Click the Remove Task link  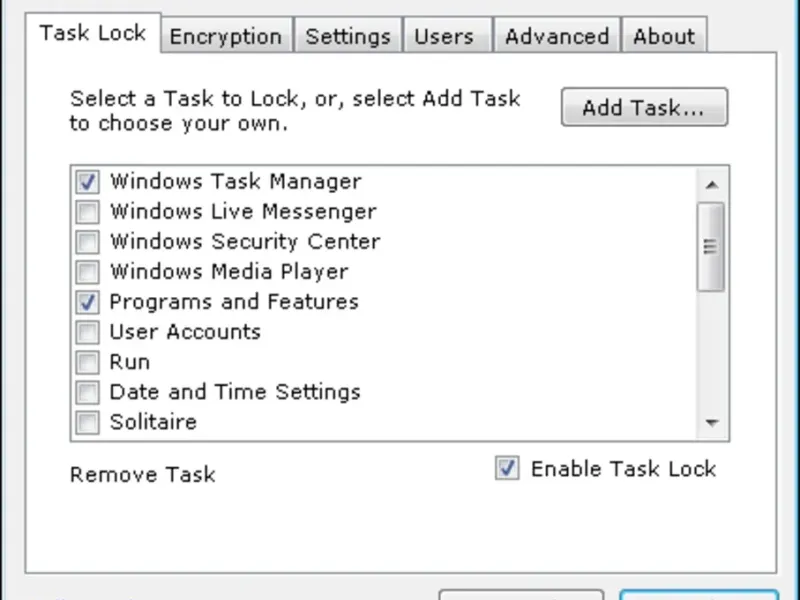click(143, 474)
